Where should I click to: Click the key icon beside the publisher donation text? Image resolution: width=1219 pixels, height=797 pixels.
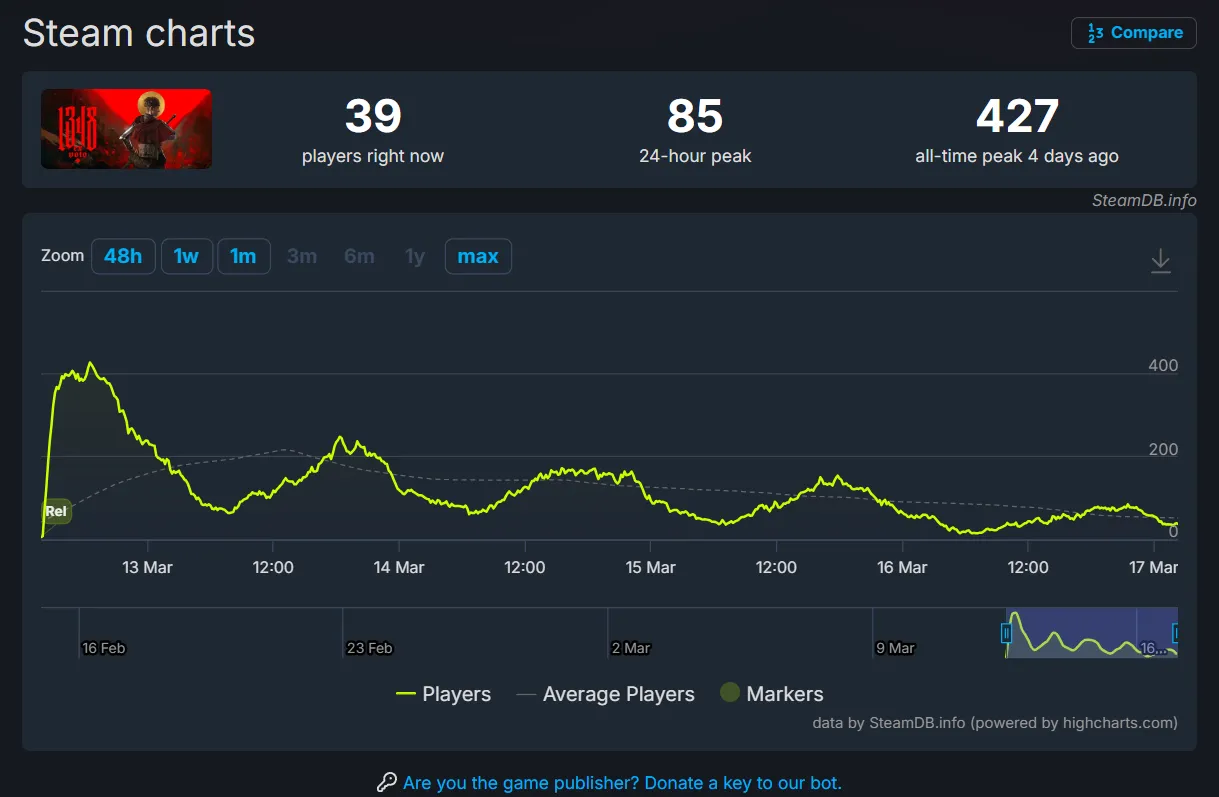[387, 783]
